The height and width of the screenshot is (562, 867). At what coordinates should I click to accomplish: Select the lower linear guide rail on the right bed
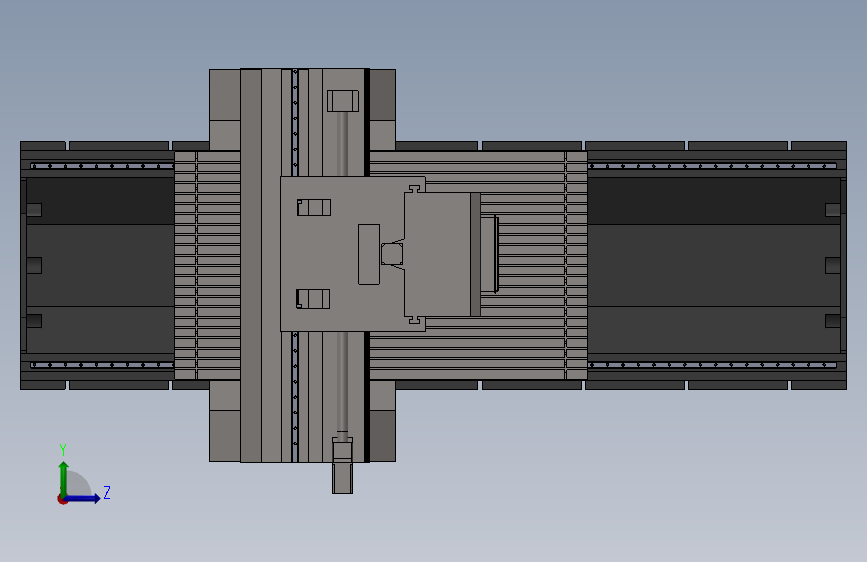712,365
